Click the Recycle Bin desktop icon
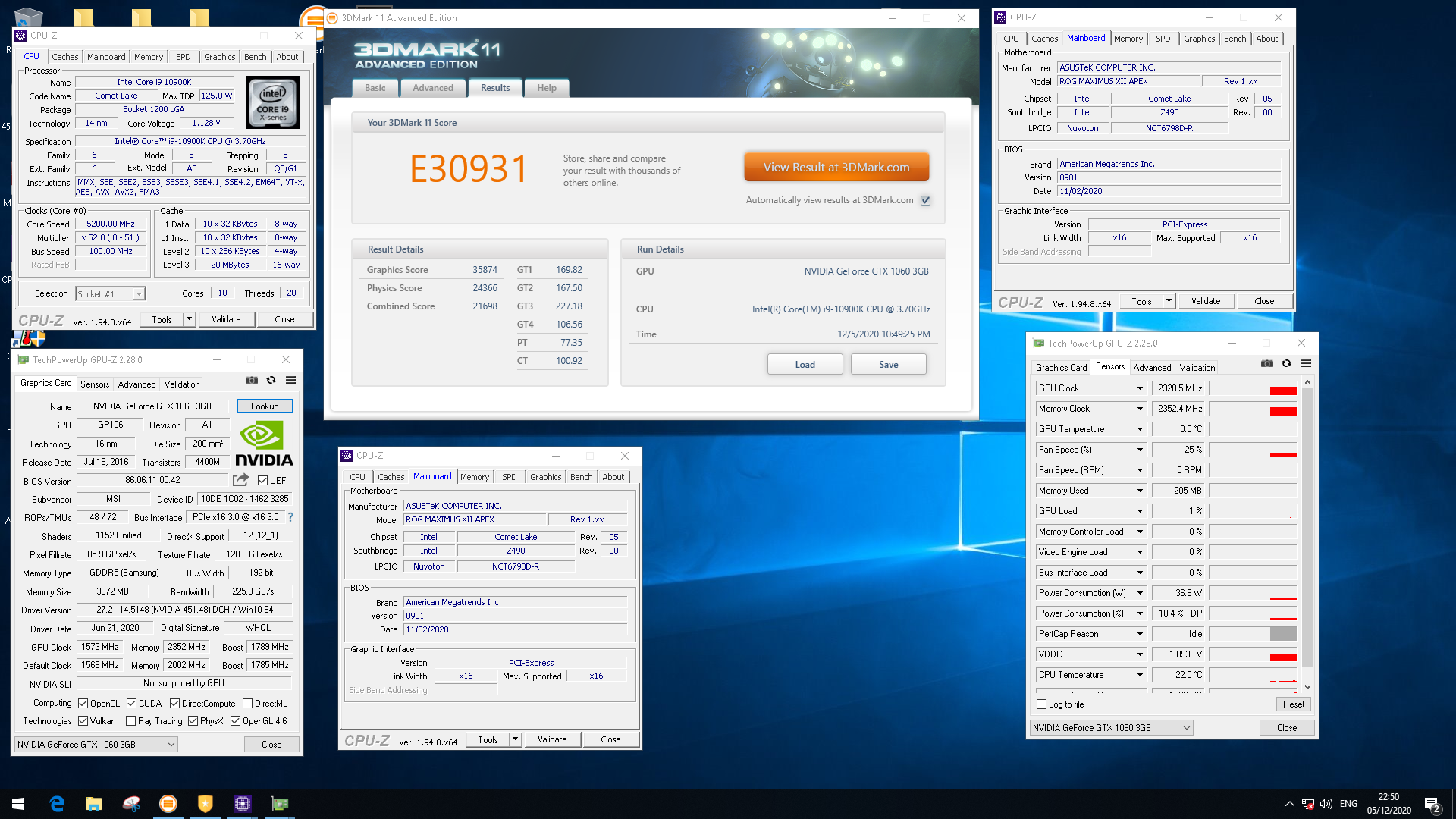 coord(28,17)
